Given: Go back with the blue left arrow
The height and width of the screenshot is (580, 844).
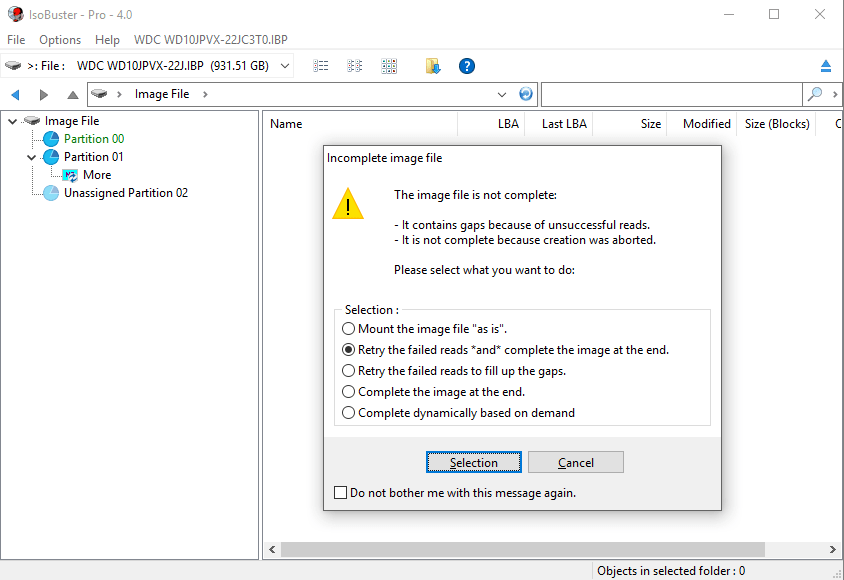Looking at the screenshot, I should tap(16, 95).
